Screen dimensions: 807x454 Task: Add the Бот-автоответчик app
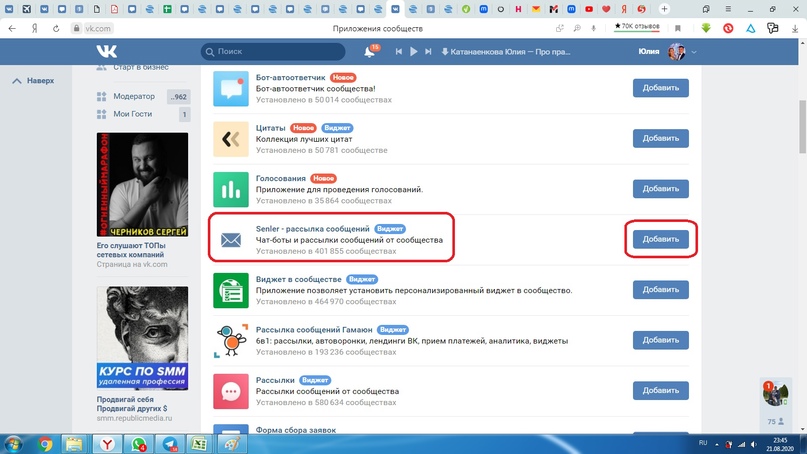(660, 88)
